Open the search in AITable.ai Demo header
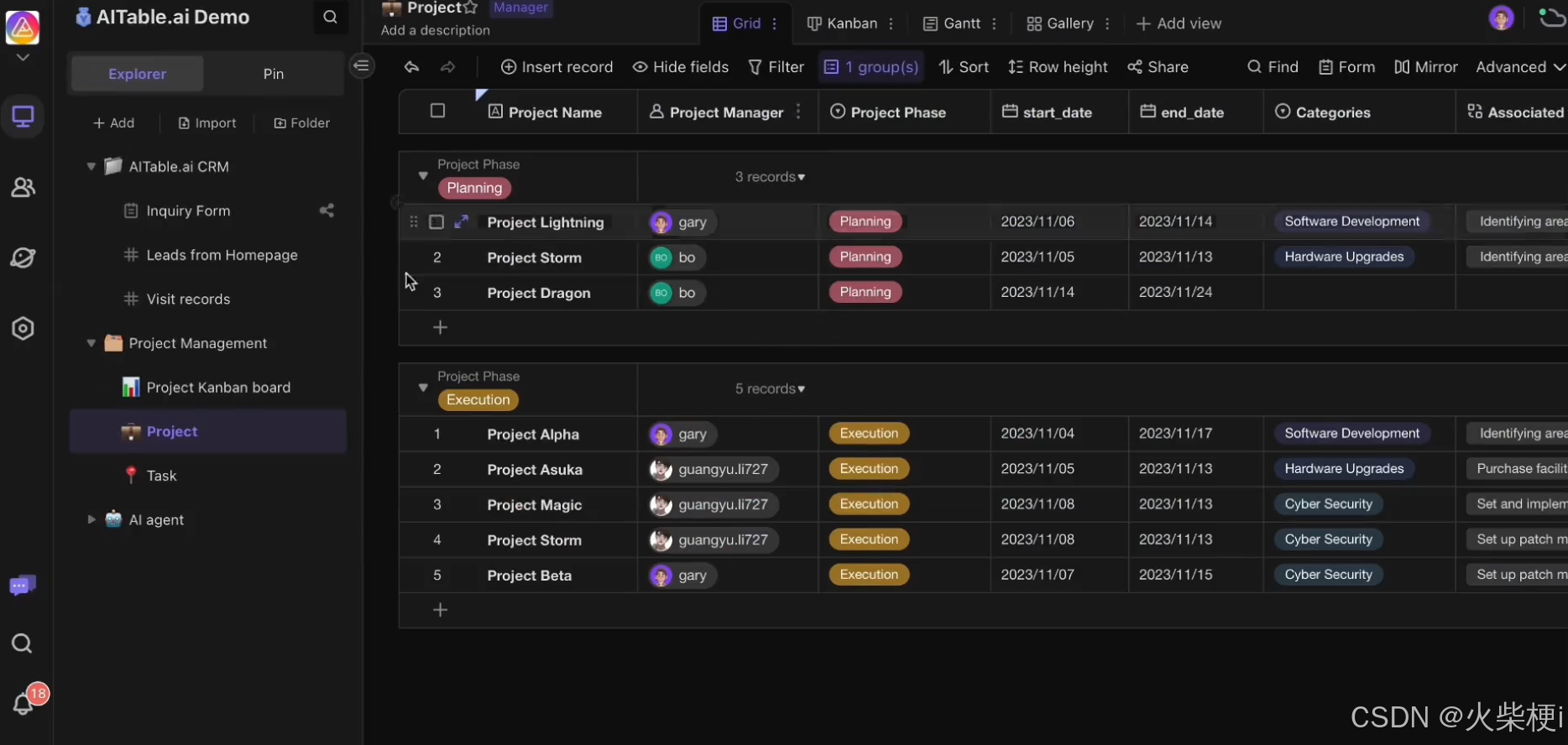The height and width of the screenshot is (745, 1568). (x=330, y=17)
